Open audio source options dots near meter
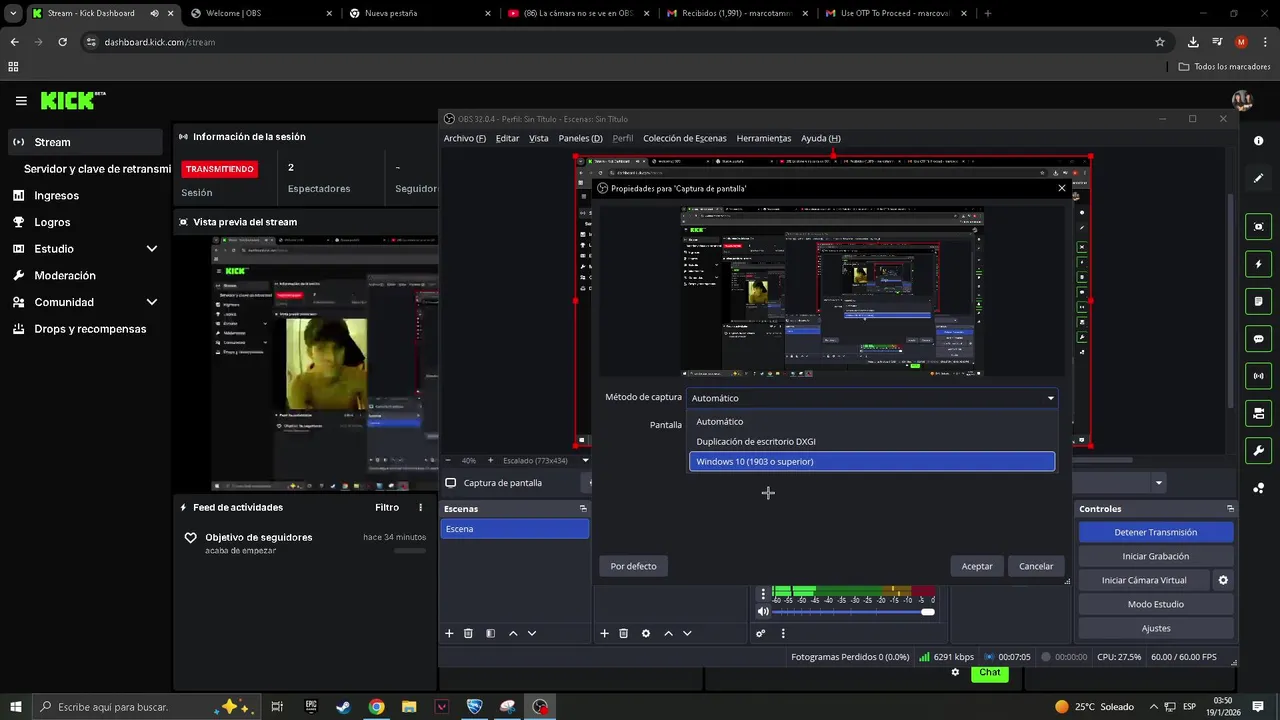Screen dimensions: 1280x720 pyautogui.click(x=763, y=594)
